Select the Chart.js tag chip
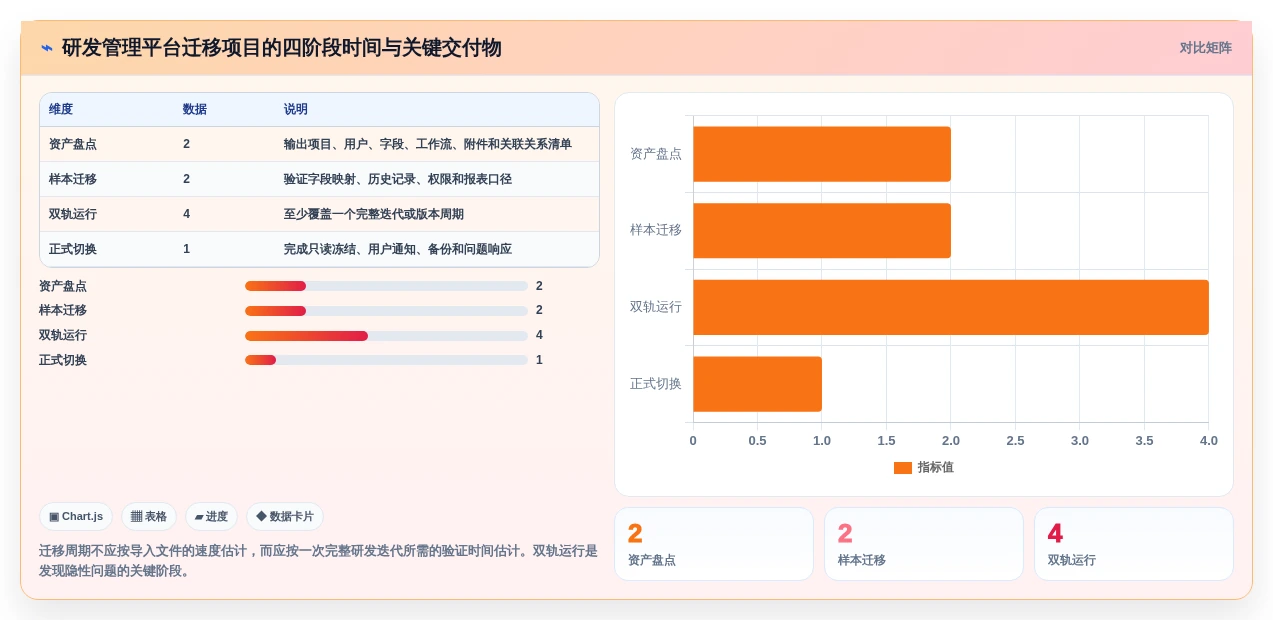This screenshot has width=1273, height=620. (76, 517)
